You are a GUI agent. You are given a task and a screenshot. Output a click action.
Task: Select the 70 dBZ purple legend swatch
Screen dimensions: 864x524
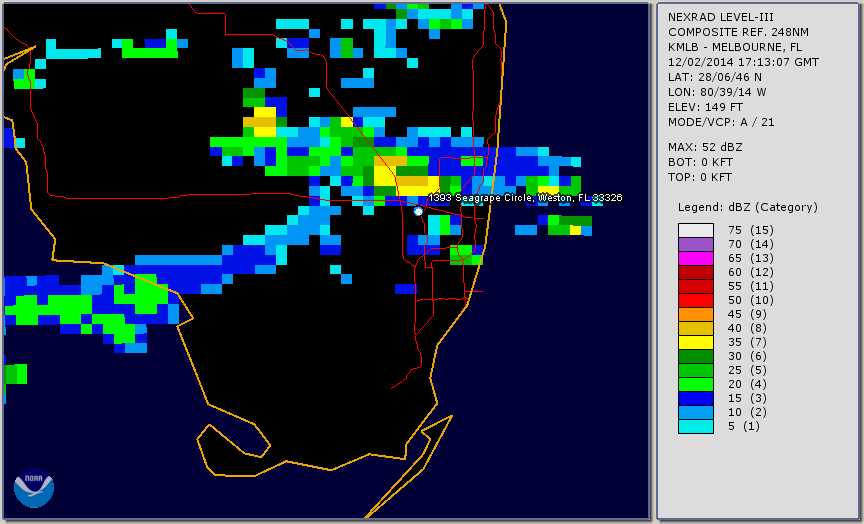(696, 245)
